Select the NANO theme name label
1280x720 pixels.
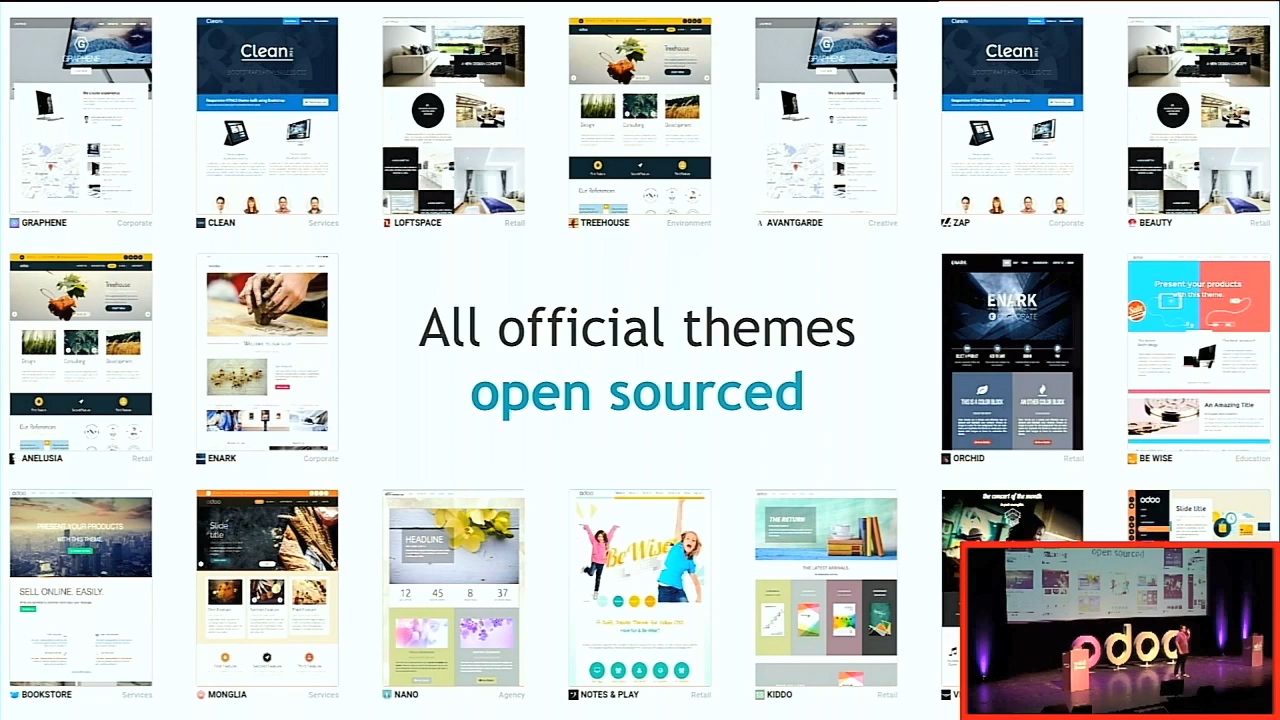[406, 695]
